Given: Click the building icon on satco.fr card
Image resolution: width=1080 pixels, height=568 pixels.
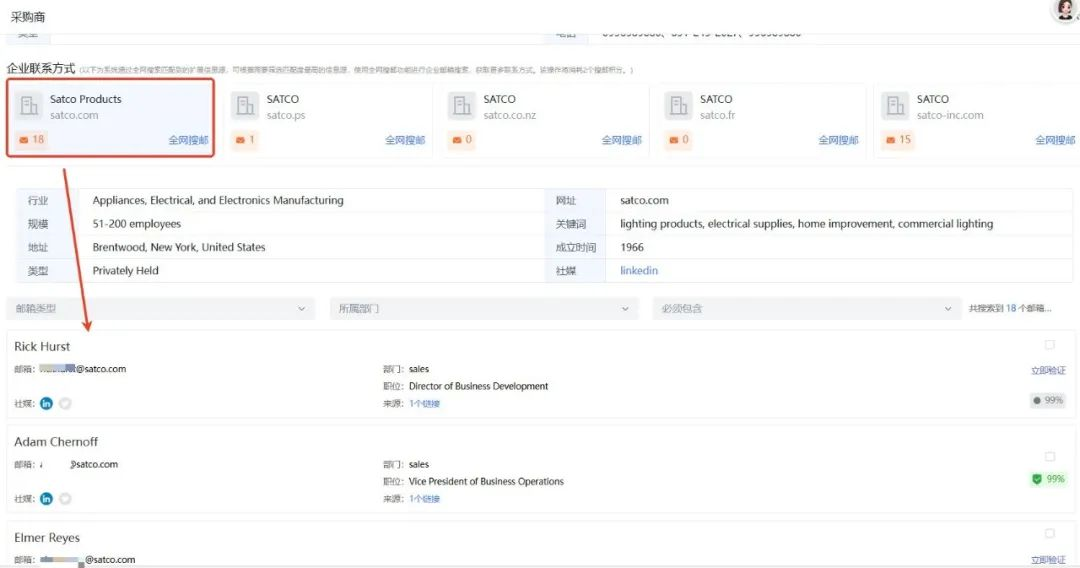Looking at the screenshot, I should [678, 106].
